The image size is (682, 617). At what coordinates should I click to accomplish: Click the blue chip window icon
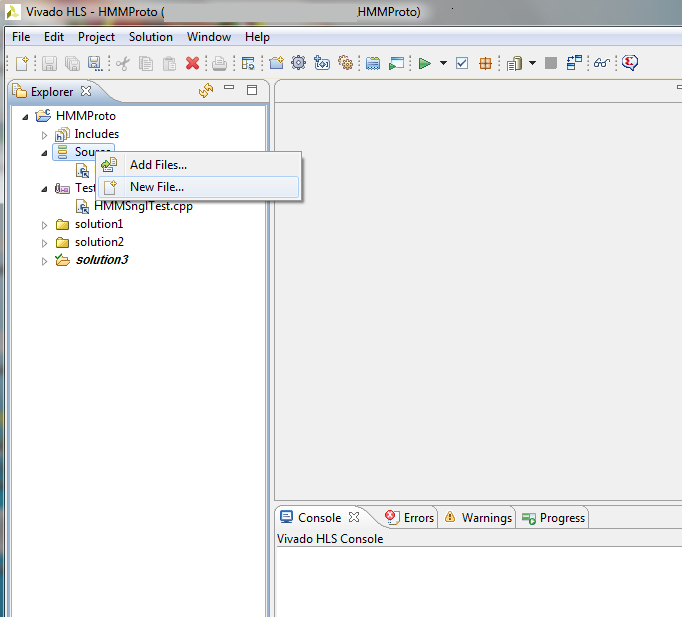(373, 63)
